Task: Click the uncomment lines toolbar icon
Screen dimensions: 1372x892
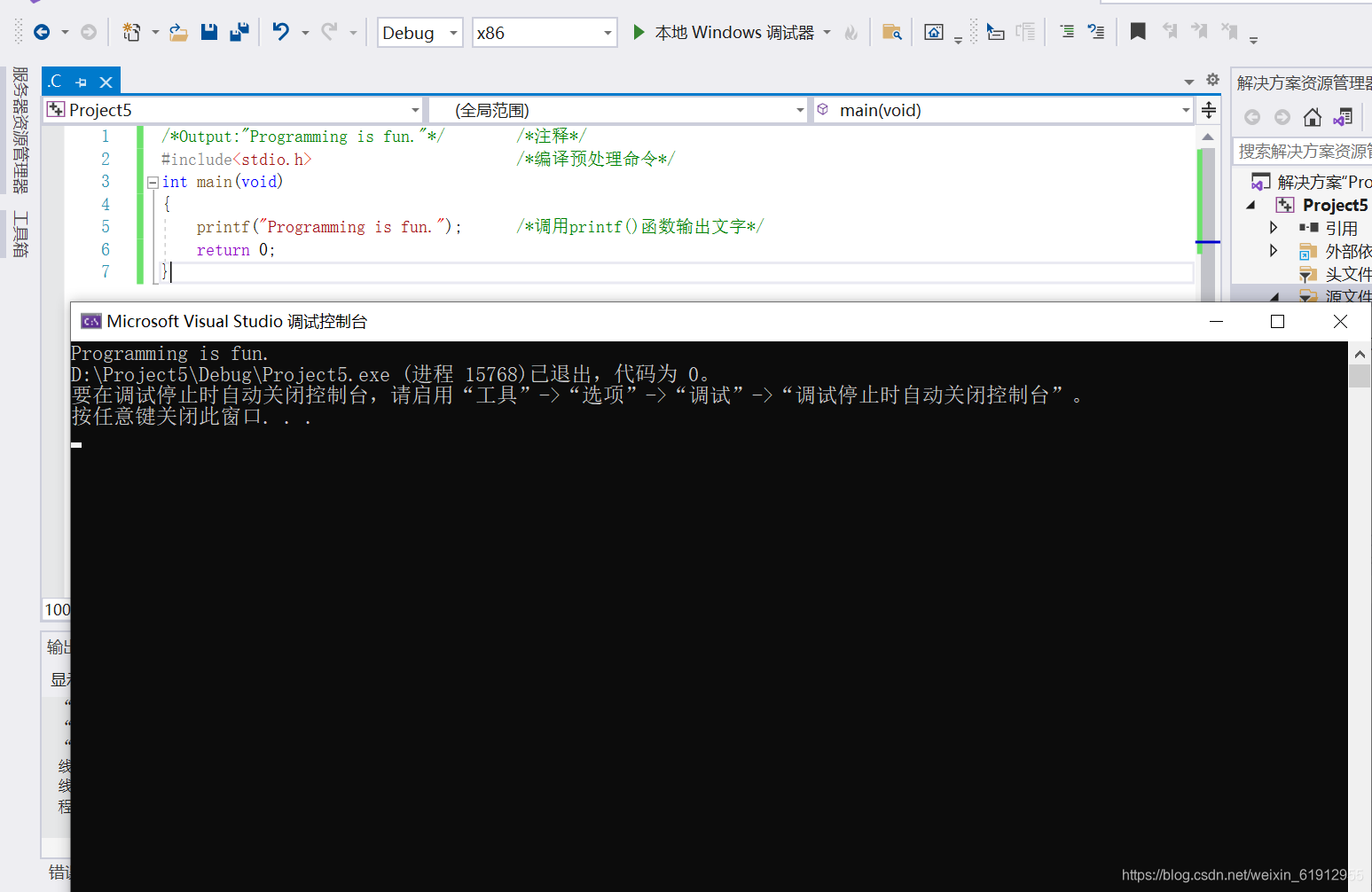Action: click(1096, 33)
